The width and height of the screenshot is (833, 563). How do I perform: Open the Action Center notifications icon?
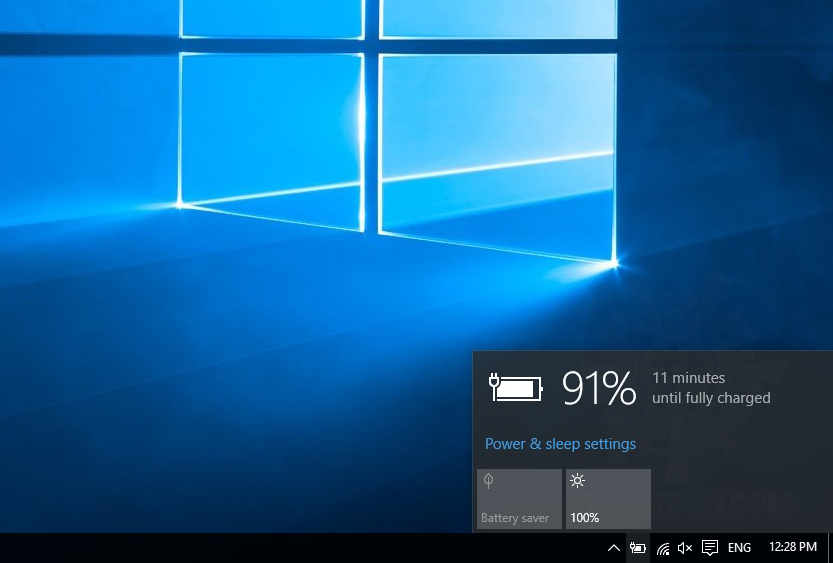tap(710, 548)
